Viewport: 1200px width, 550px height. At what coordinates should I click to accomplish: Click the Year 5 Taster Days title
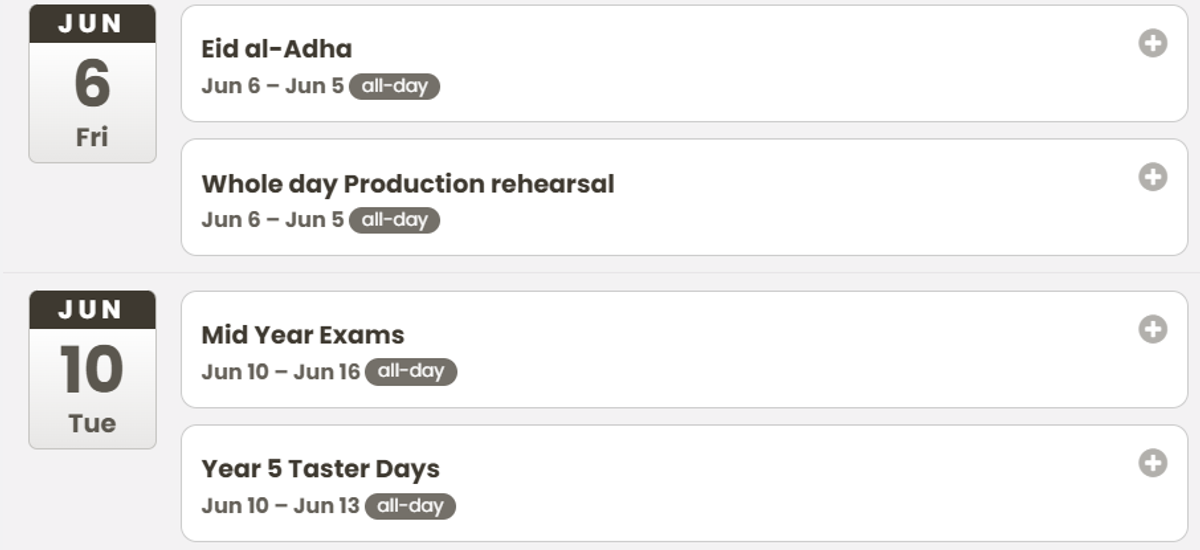point(321,469)
